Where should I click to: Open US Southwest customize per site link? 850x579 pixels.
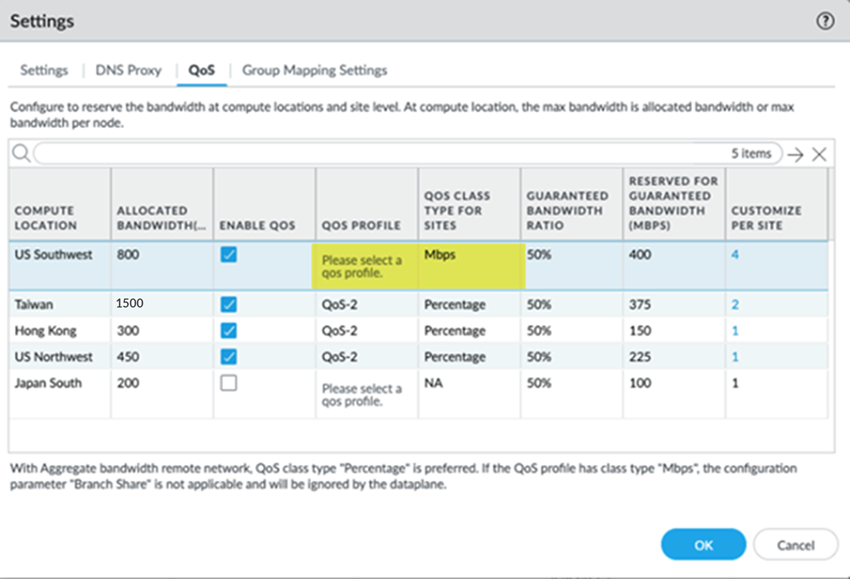tap(735, 255)
